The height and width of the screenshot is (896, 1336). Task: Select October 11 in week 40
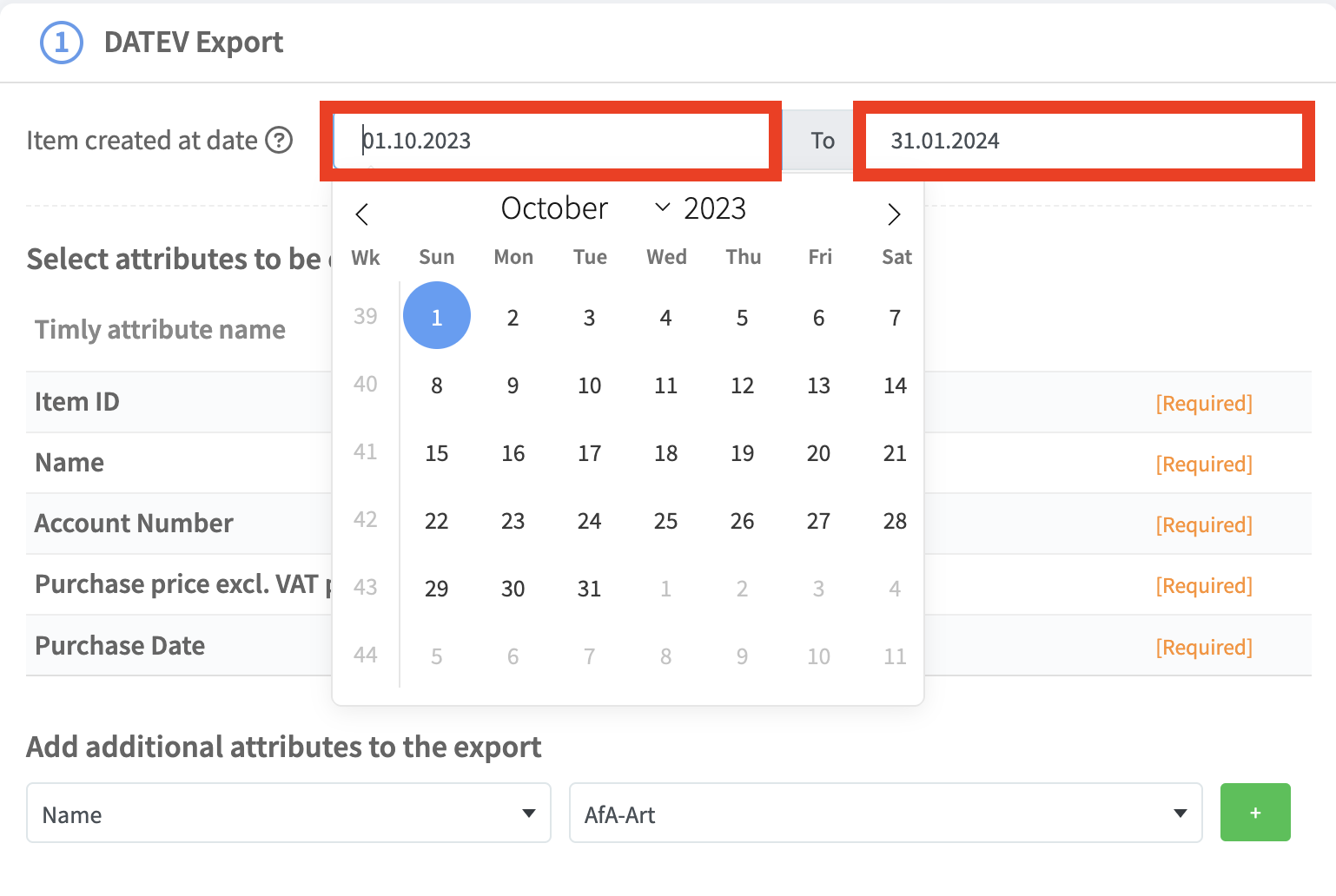(x=666, y=385)
